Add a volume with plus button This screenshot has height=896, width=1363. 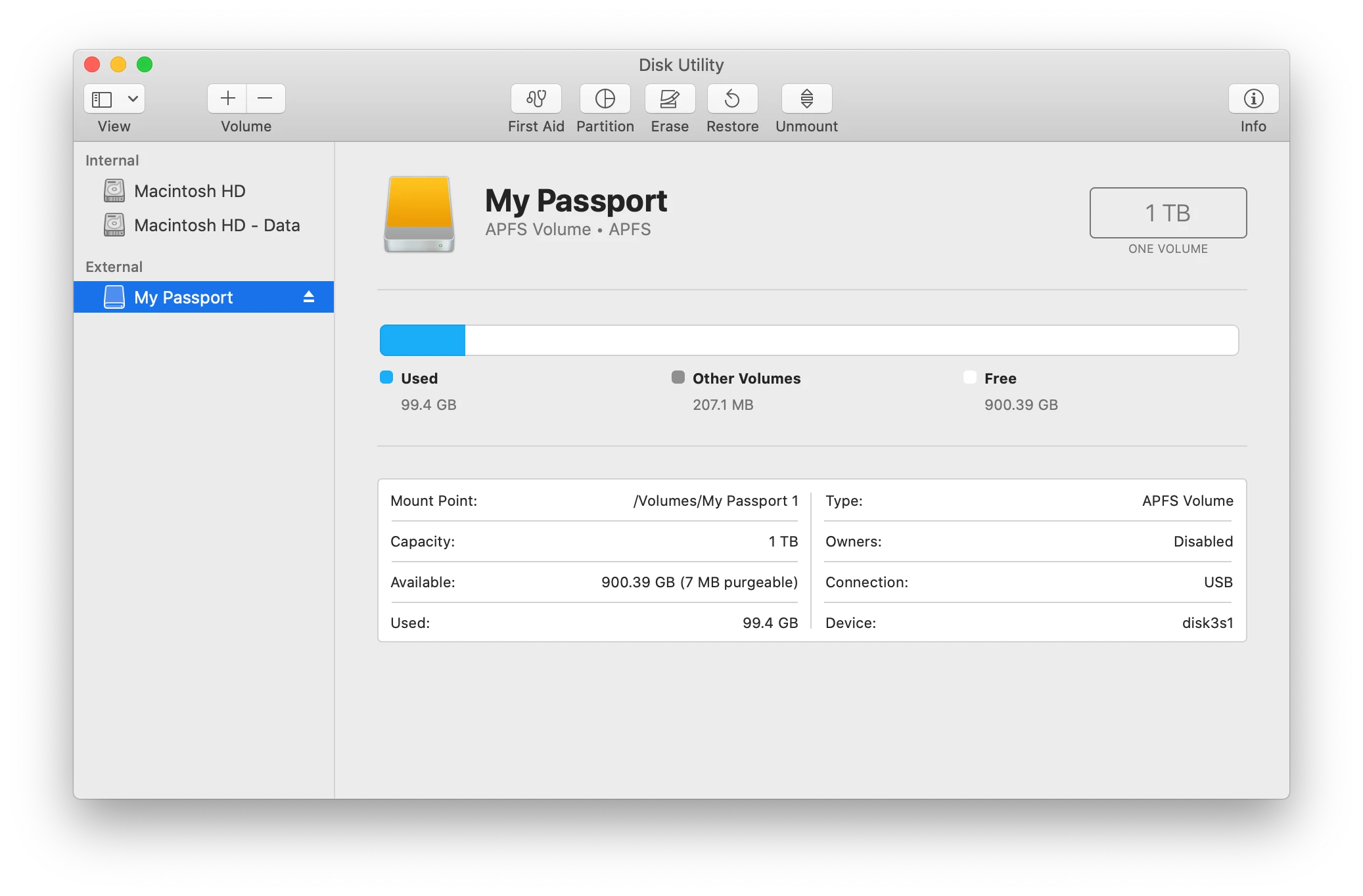click(227, 99)
